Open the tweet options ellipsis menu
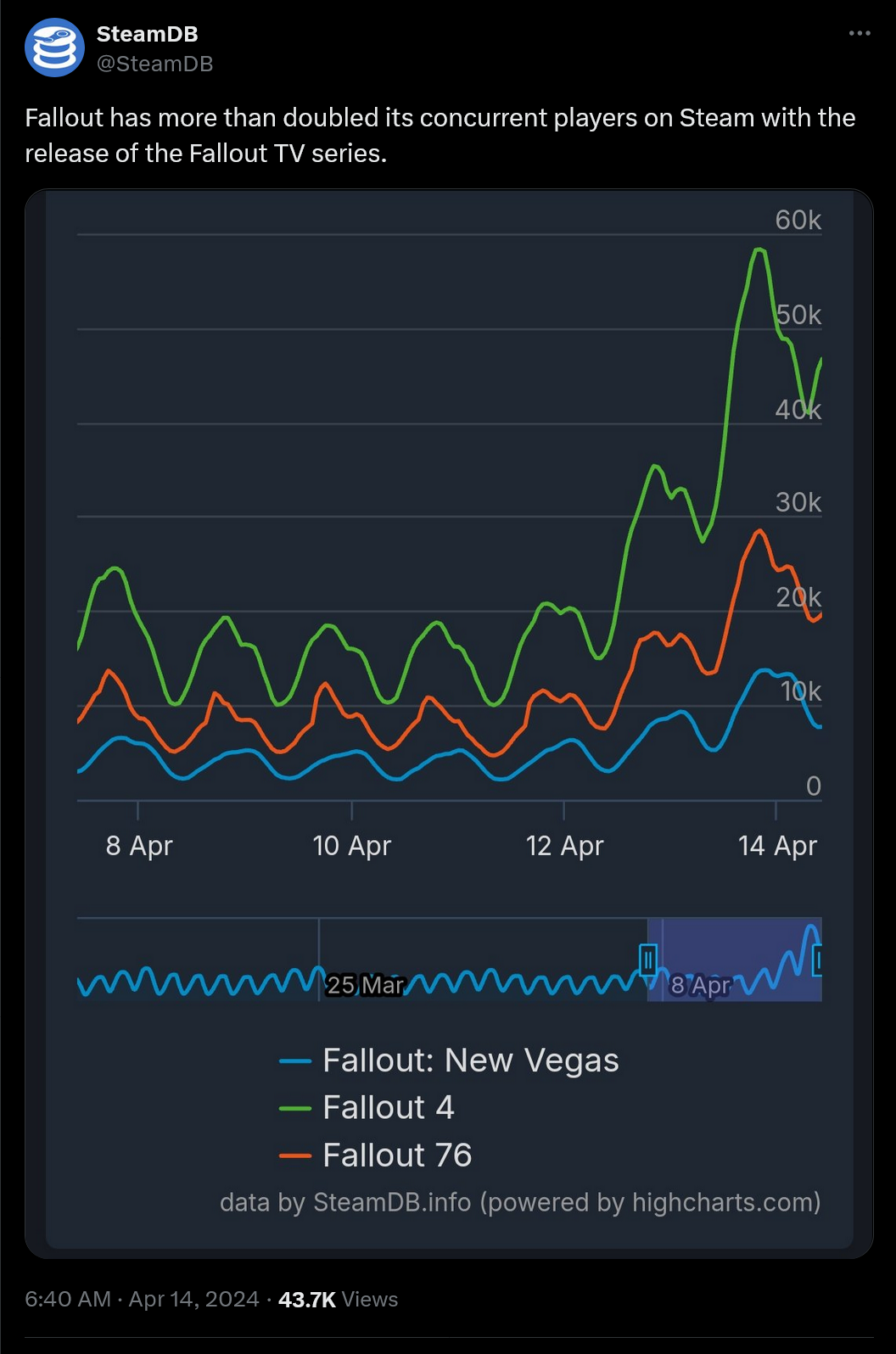 [x=860, y=32]
